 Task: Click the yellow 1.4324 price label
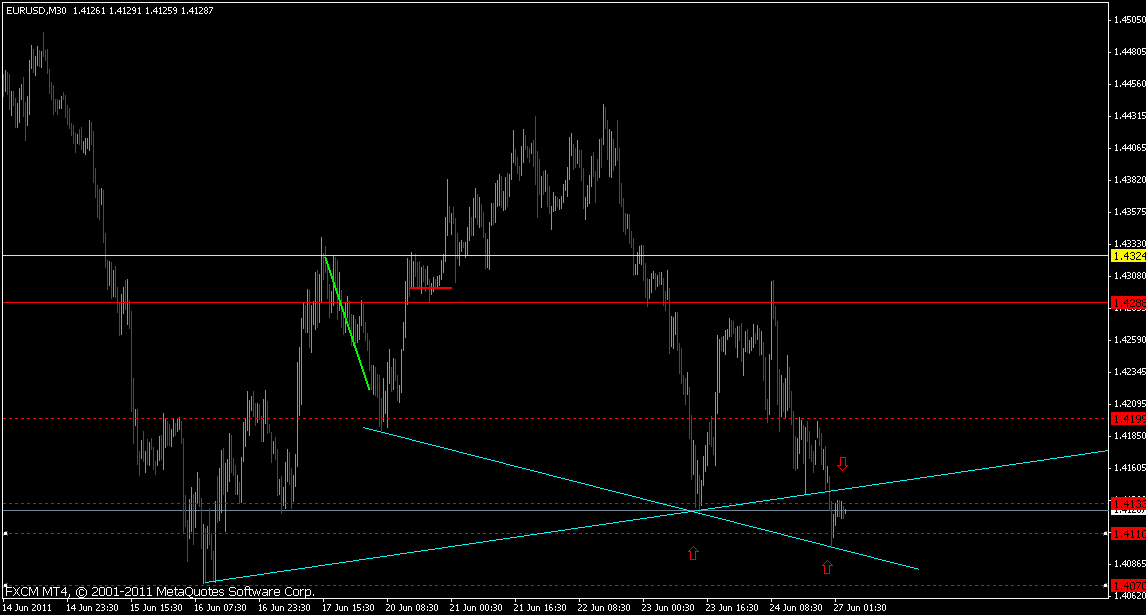coord(1126,256)
